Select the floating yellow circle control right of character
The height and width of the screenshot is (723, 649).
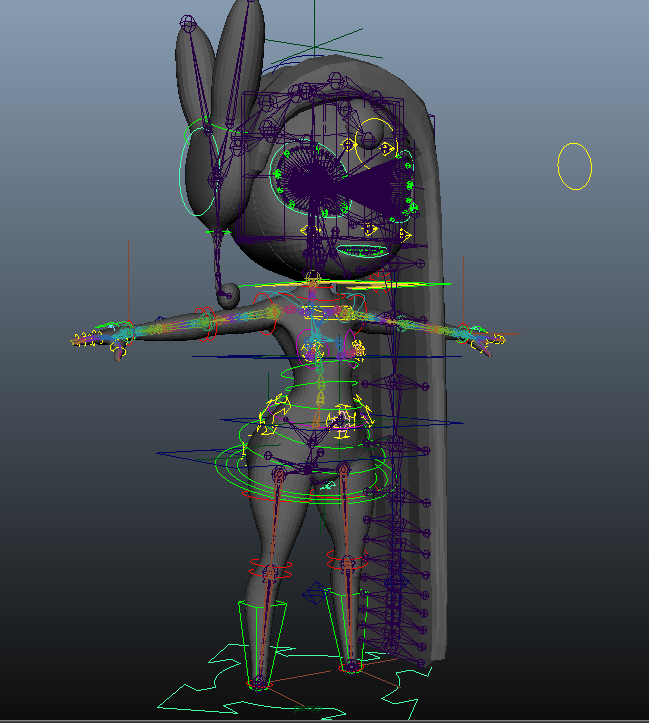tap(574, 166)
